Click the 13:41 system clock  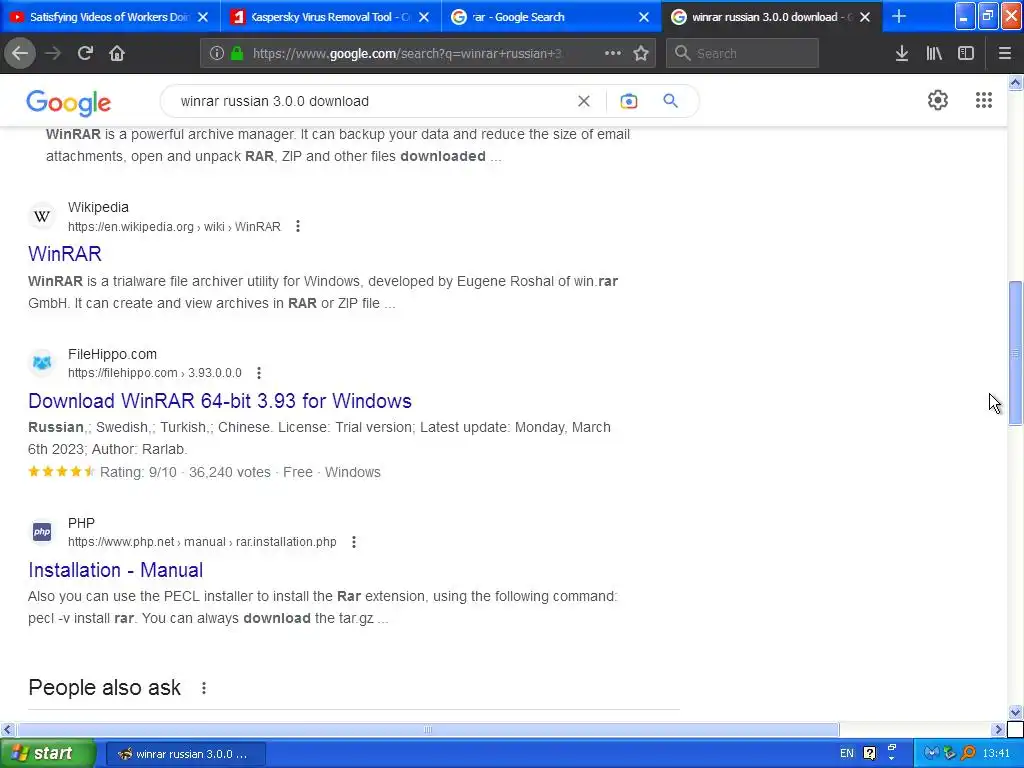(x=996, y=754)
